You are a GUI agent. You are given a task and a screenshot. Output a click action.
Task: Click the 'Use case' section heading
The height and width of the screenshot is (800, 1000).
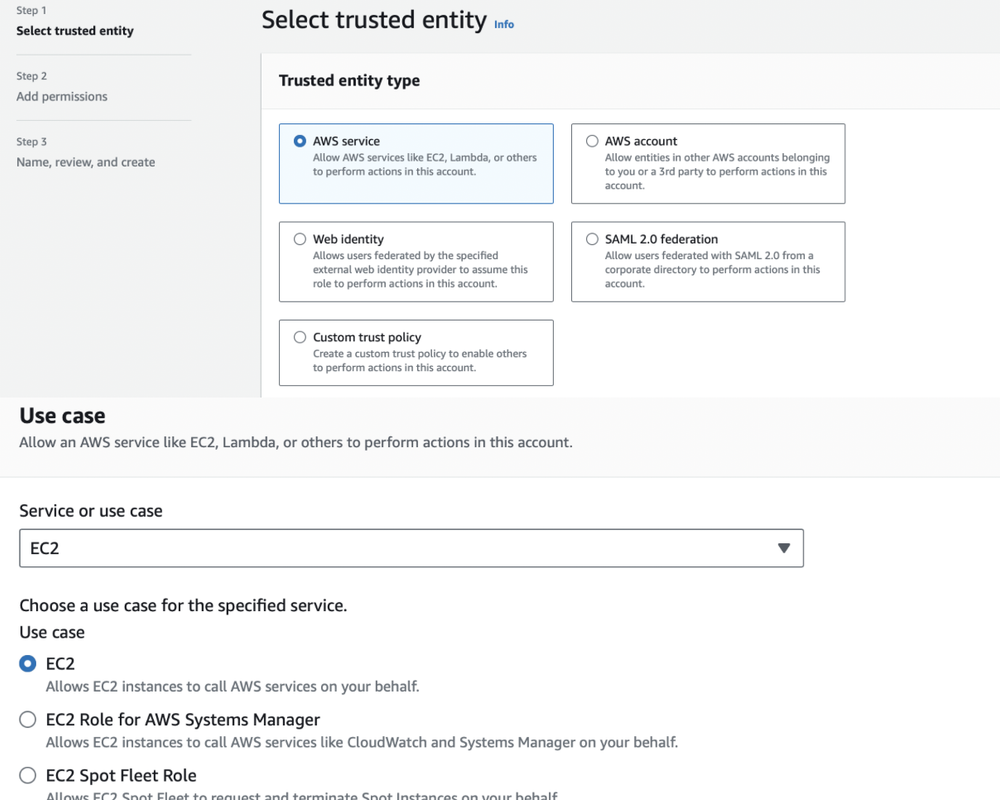click(62, 416)
